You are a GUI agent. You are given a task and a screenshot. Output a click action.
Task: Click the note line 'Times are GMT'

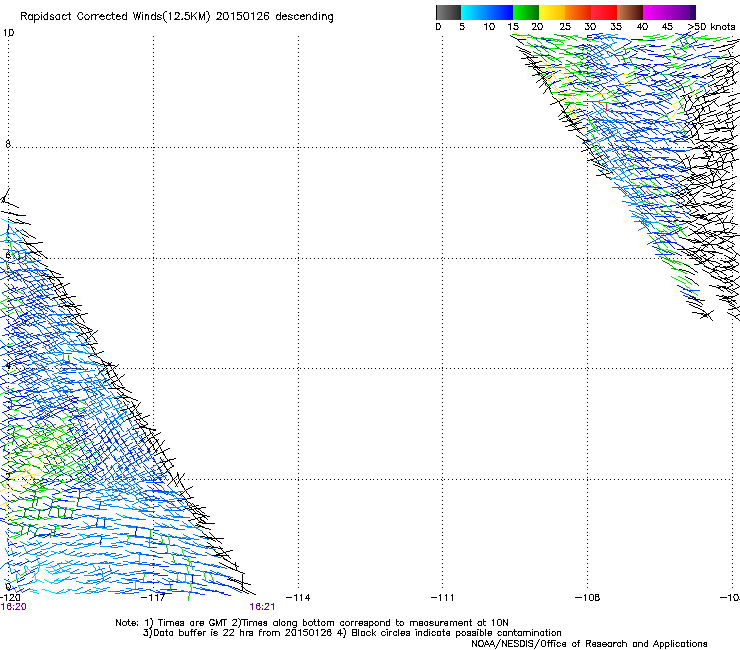point(311,623)
